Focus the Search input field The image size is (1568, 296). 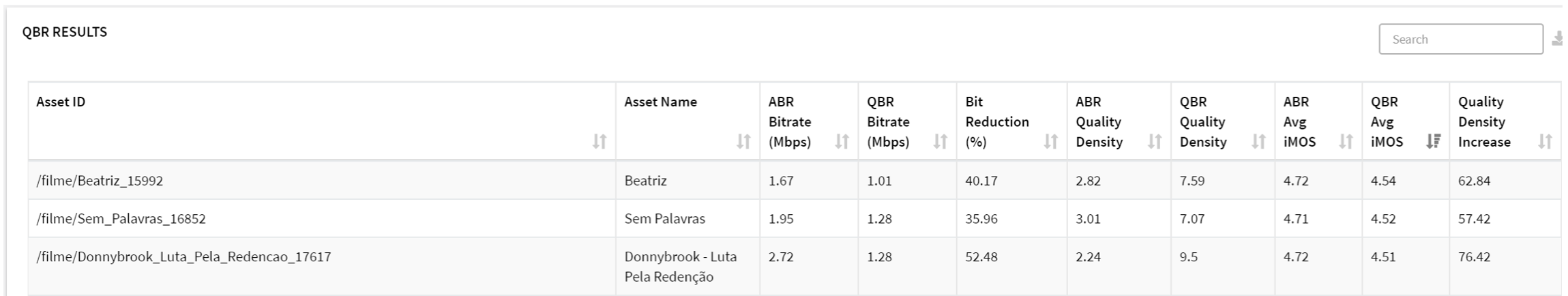(1461, 39)
